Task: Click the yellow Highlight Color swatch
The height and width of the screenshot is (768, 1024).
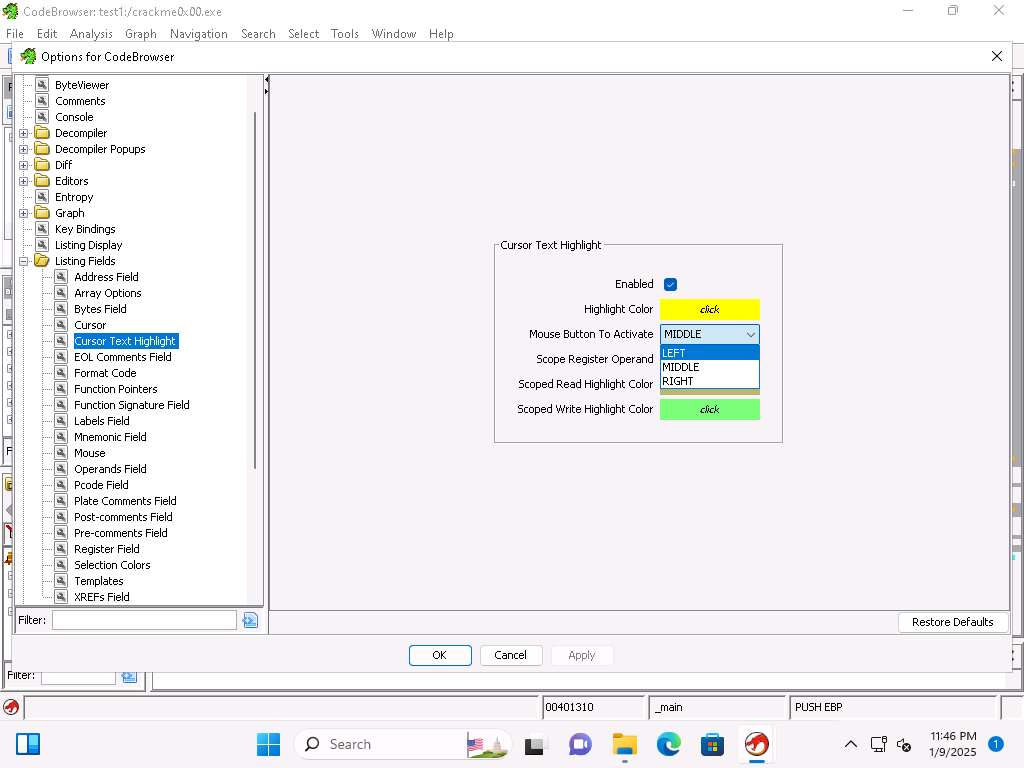Action: [x=709, y=310]
